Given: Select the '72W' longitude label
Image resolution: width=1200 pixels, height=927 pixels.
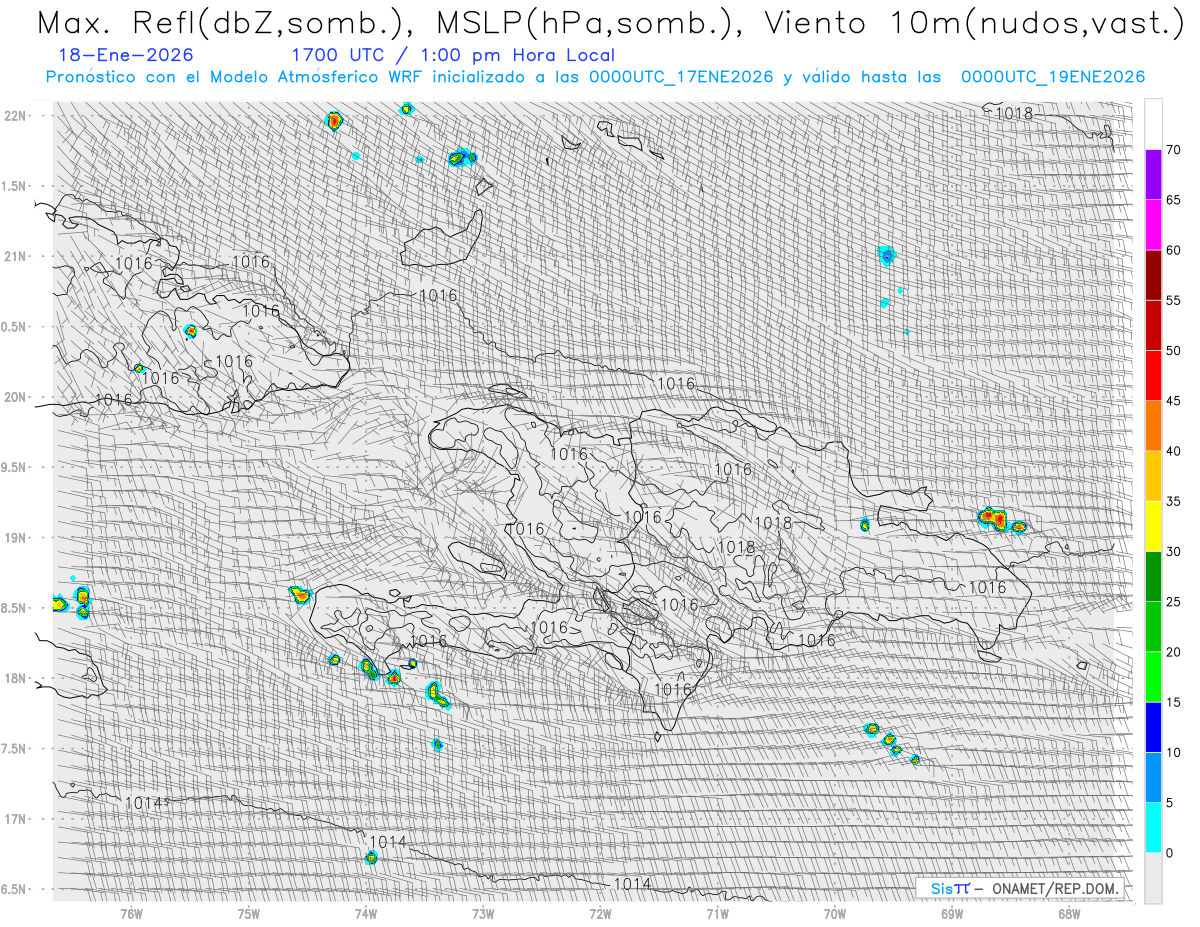Looking at the screenshot, I should pos(600,913).
